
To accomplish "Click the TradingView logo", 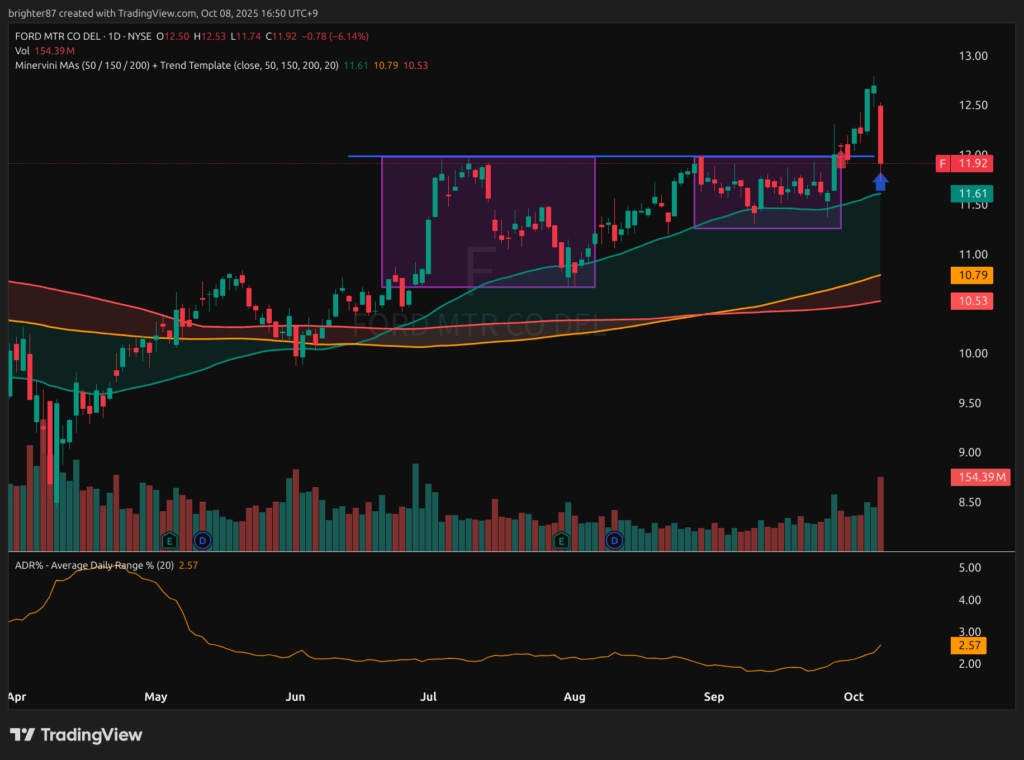I will pyautogui.click(x=77, y=735).
